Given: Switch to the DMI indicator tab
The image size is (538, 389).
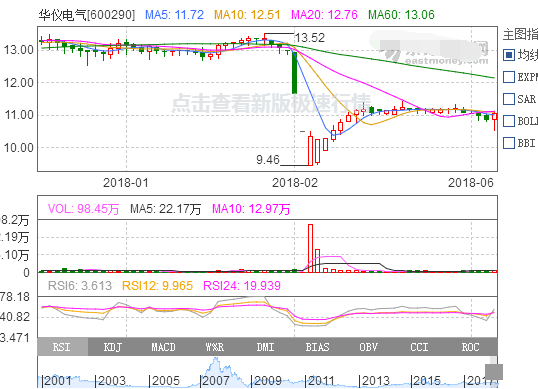Looking at the screenshot, I should tap(266, 347).
